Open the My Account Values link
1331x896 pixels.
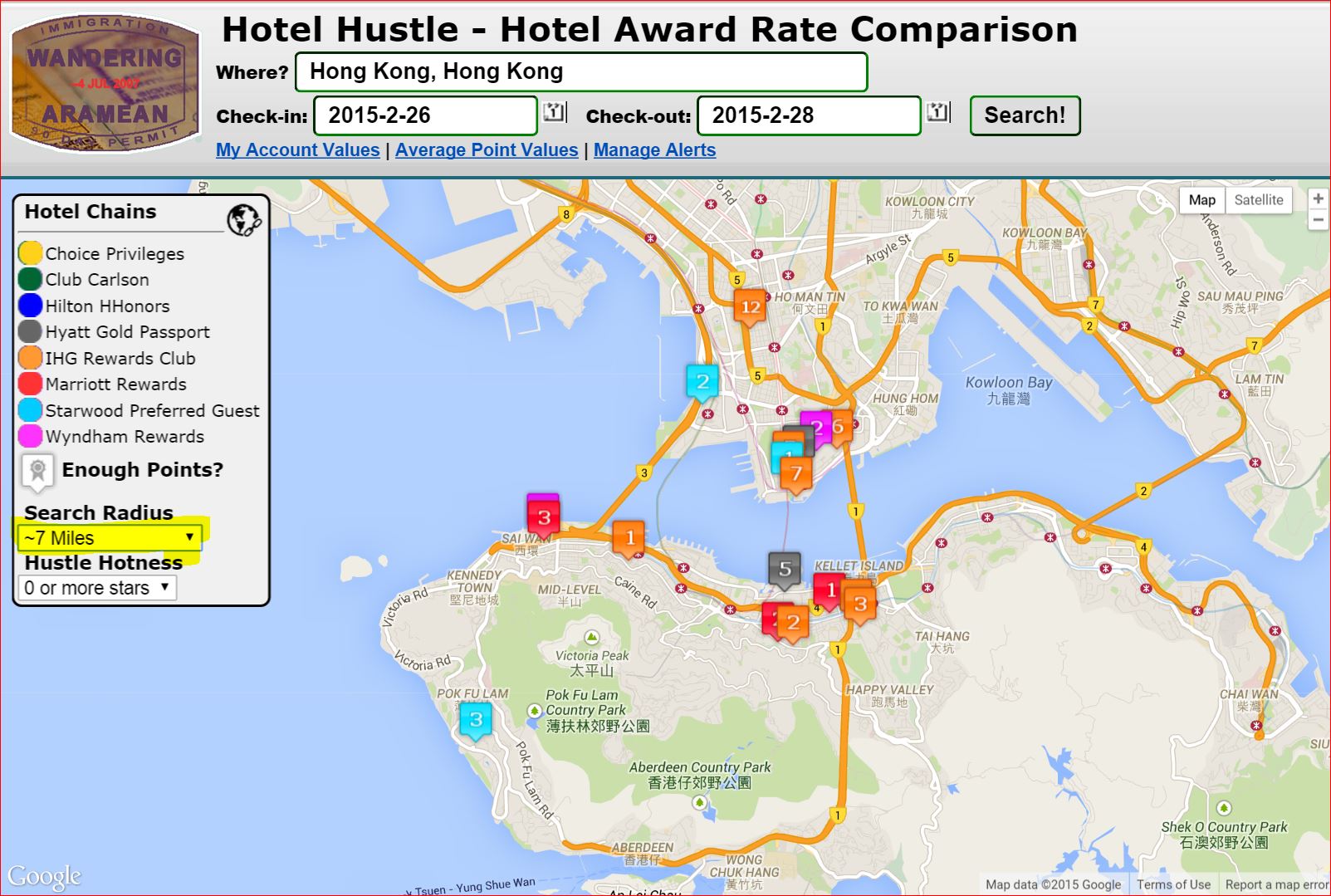[x=297, y=150]
